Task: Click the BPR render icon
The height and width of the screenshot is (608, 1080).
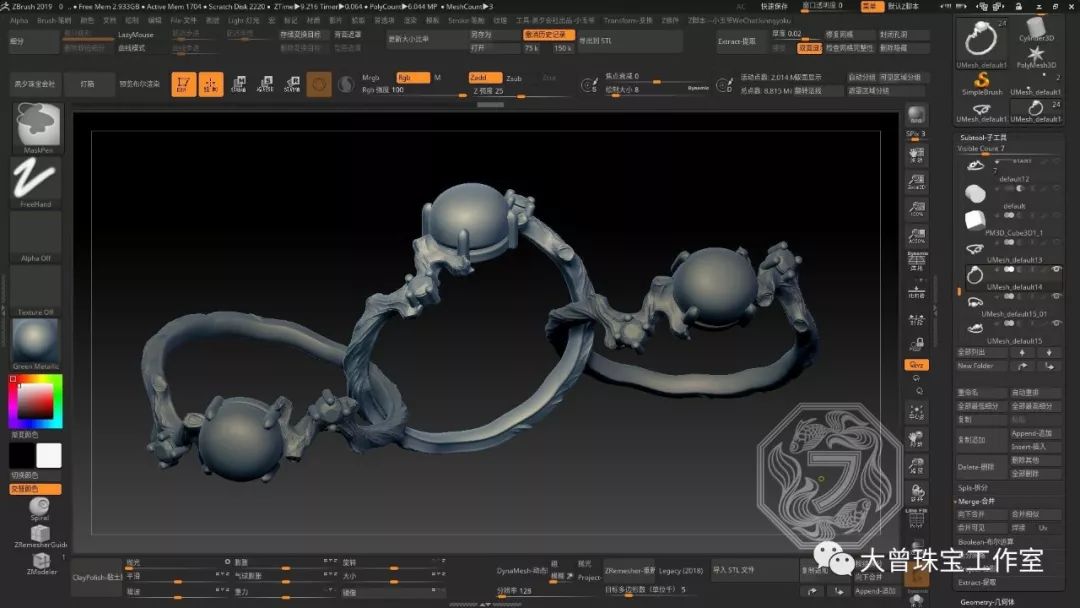Action: click(916, 115)
